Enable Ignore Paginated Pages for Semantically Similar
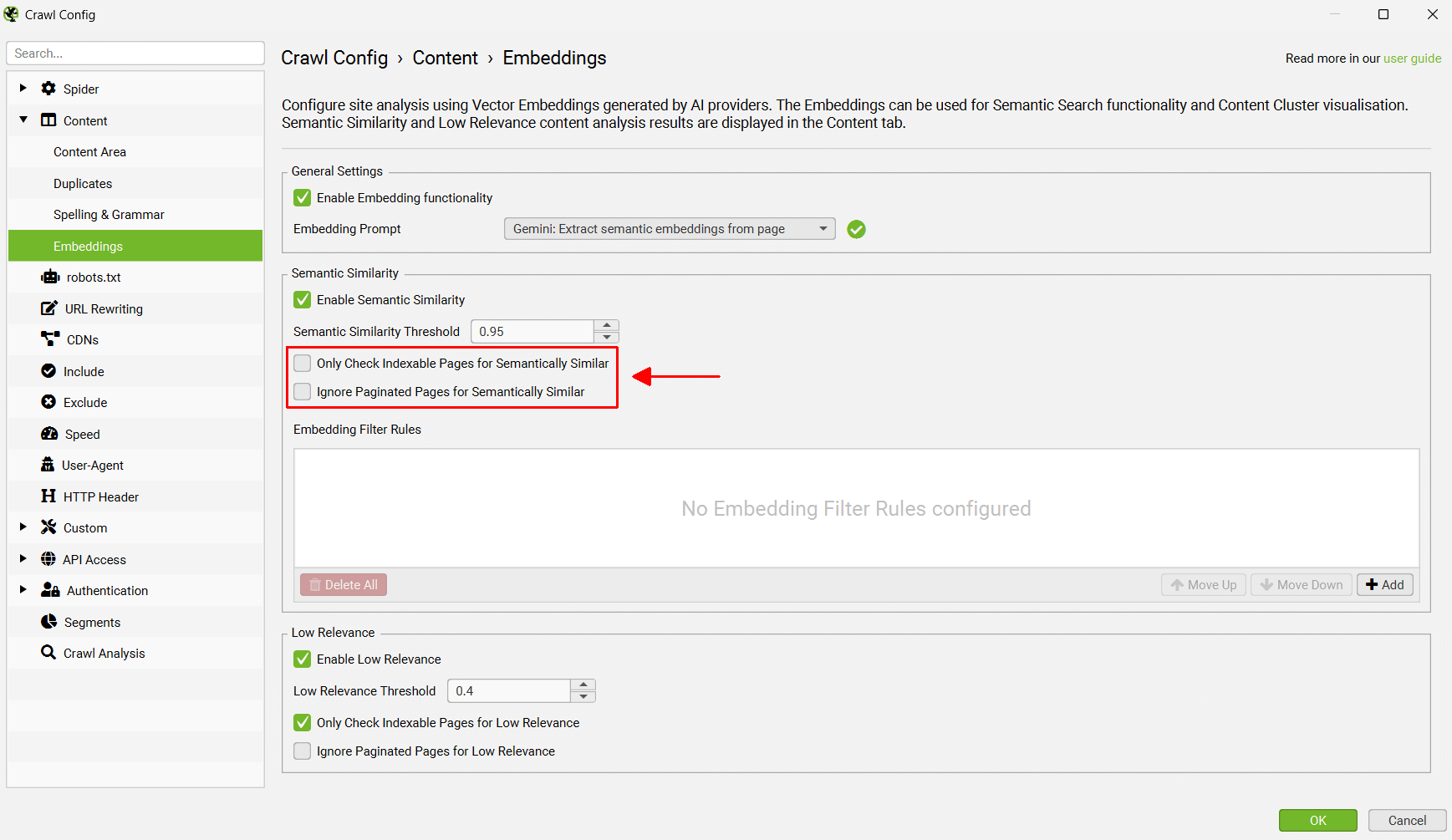Screen dimensions: 1452x840 [x=302, y=391]
